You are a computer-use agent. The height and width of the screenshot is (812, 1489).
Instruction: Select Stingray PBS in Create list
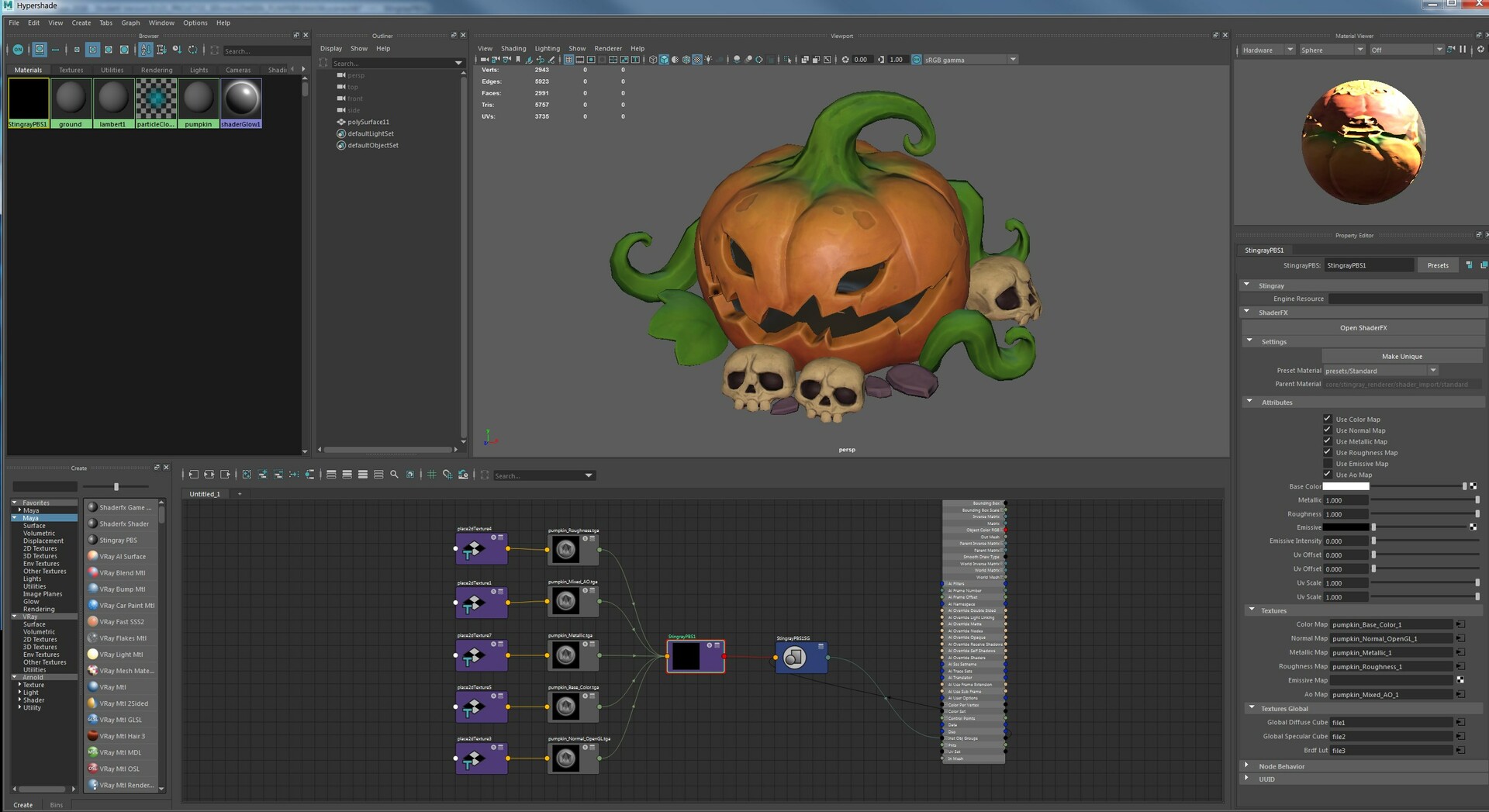pyautogui.click(x=118, y=540)
